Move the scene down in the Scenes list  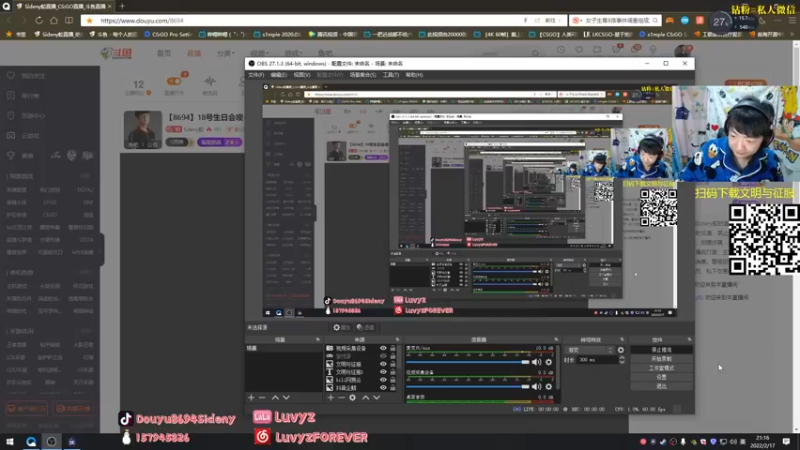click(286, 397)
